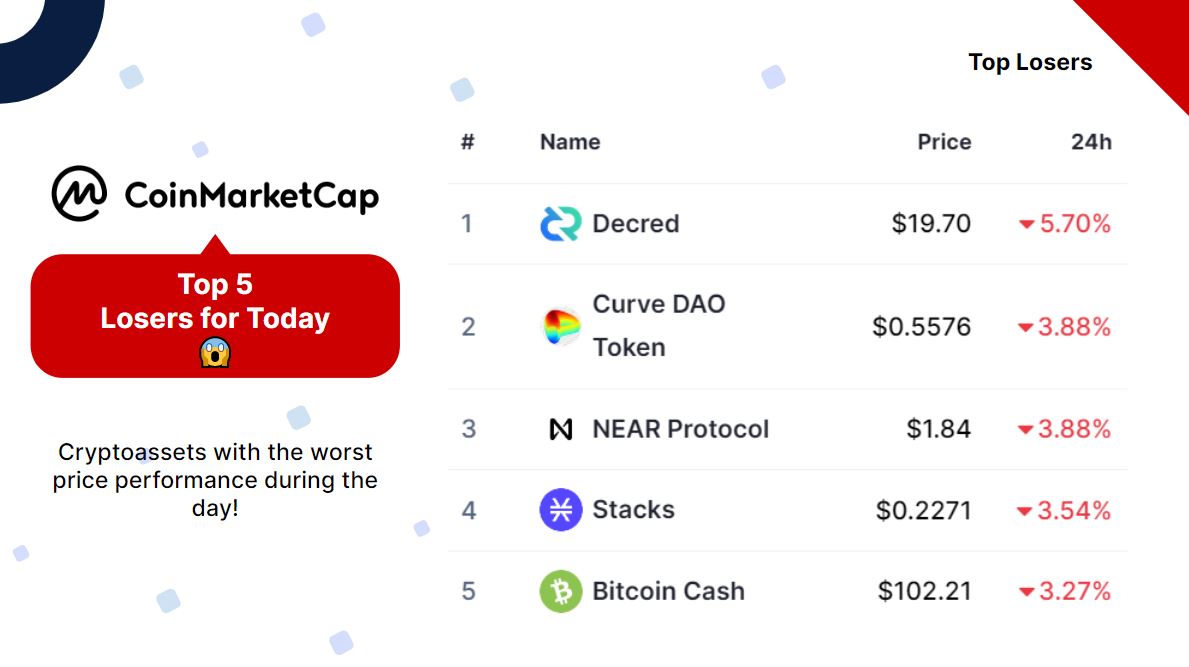Click the Curve DAO Token price $0.5576
The width and height of the screenshot is (1189, 667).
click(x=921, y=327)
